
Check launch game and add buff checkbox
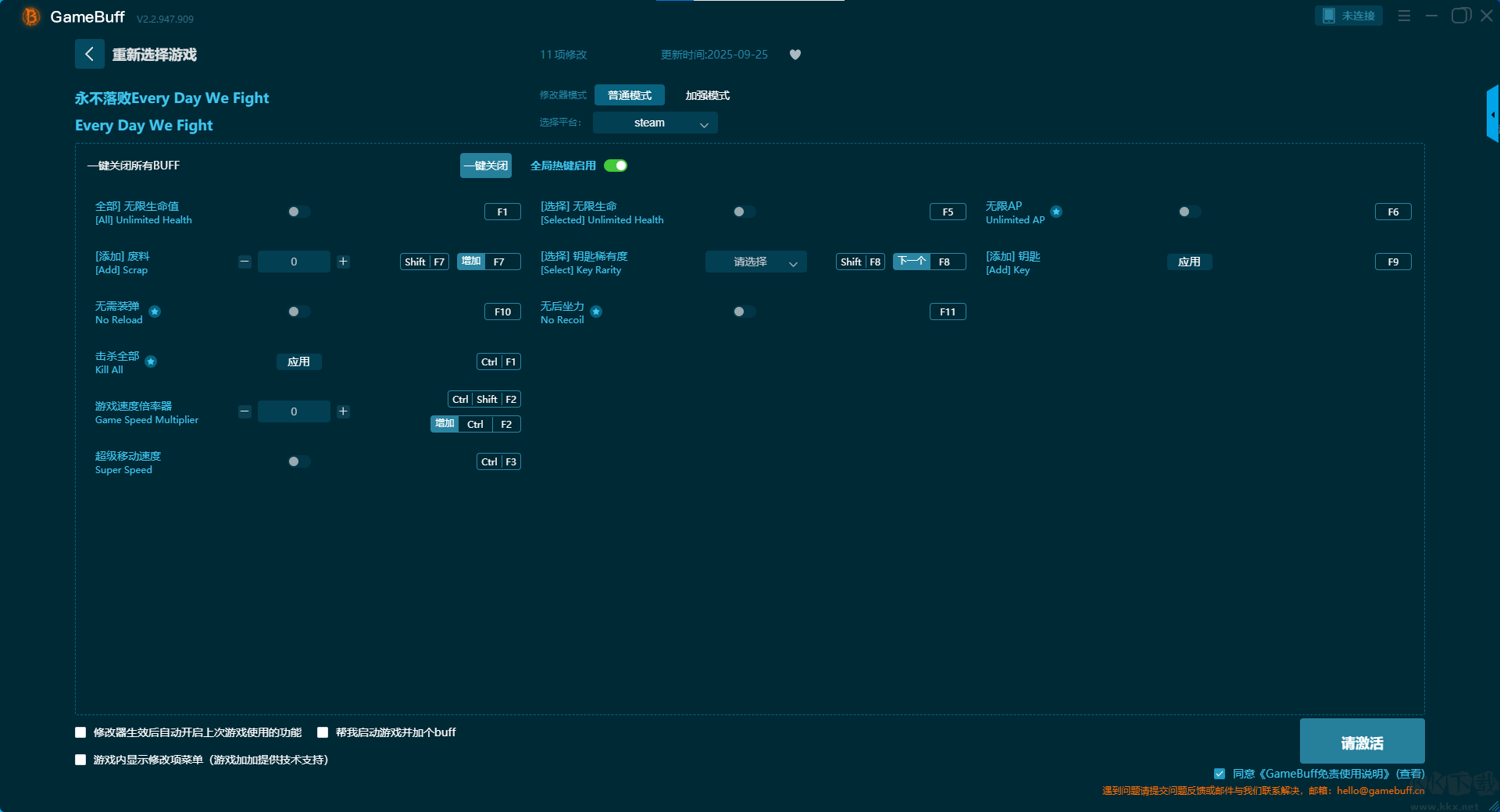pyautogui.click(x=323, y=732)
